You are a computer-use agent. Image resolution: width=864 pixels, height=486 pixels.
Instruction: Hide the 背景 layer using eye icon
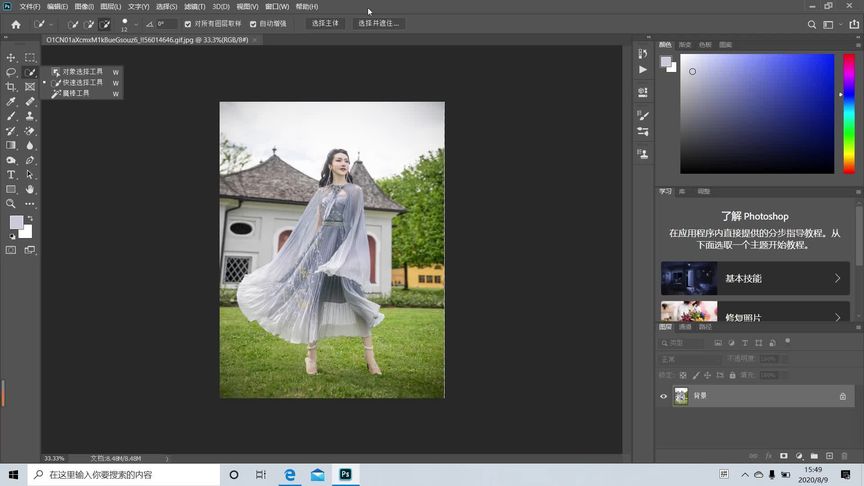[663, 396]
